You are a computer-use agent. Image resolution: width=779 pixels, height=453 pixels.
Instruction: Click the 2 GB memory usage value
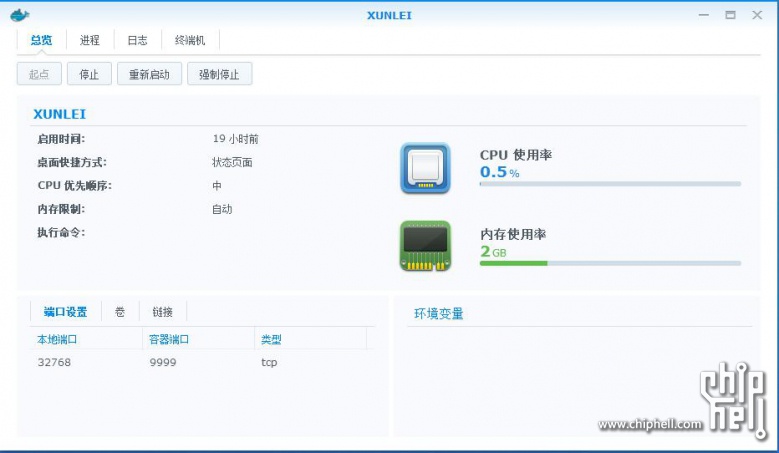click(493, 251)
